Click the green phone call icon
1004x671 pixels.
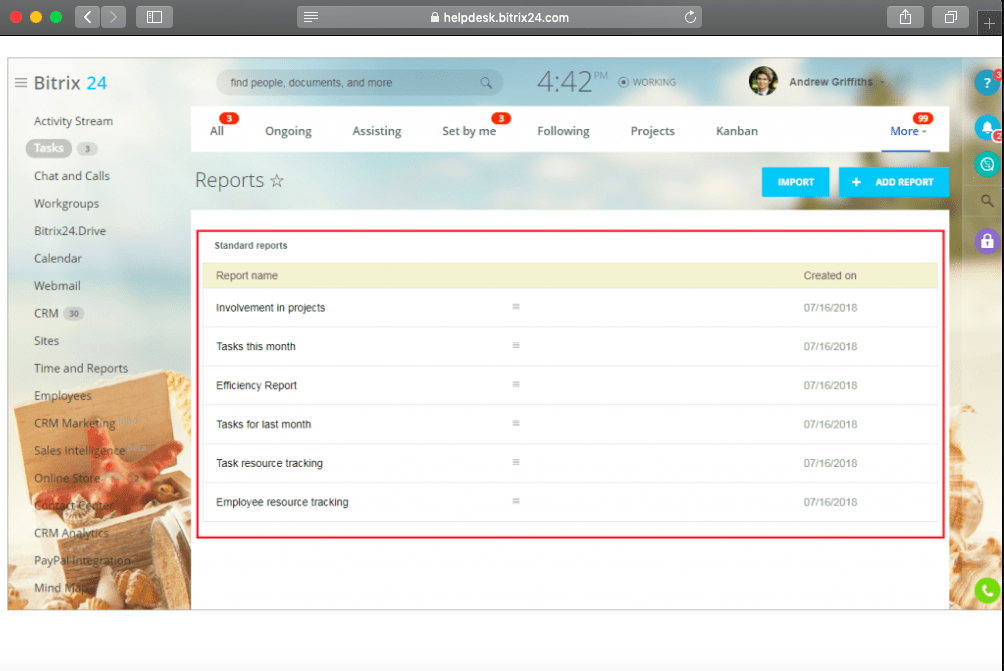coord(987,590)
